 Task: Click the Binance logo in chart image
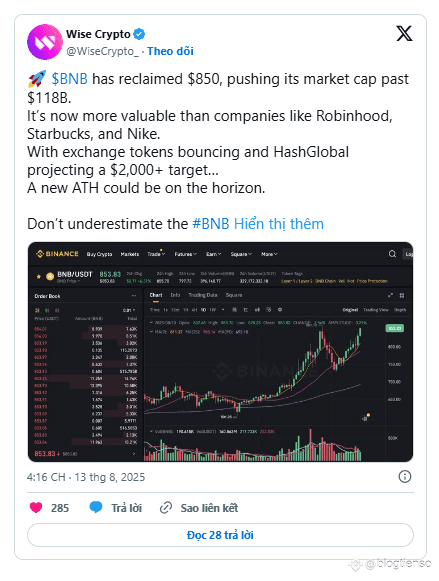(x=57, y=254)
